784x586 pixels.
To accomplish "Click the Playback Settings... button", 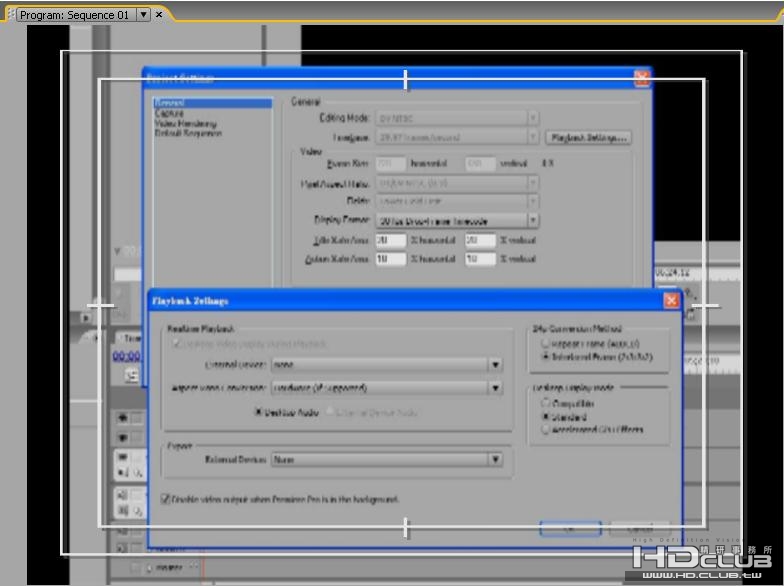I will point(588,138).
